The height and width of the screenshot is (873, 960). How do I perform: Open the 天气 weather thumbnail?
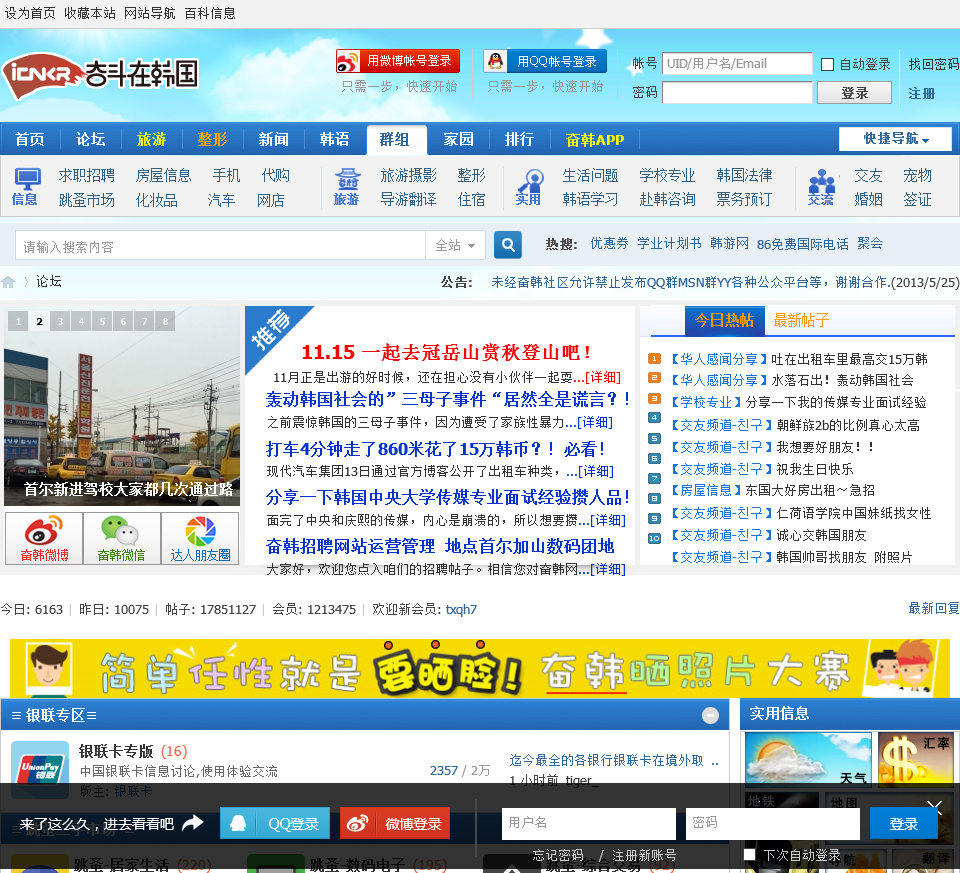(808, 759)
